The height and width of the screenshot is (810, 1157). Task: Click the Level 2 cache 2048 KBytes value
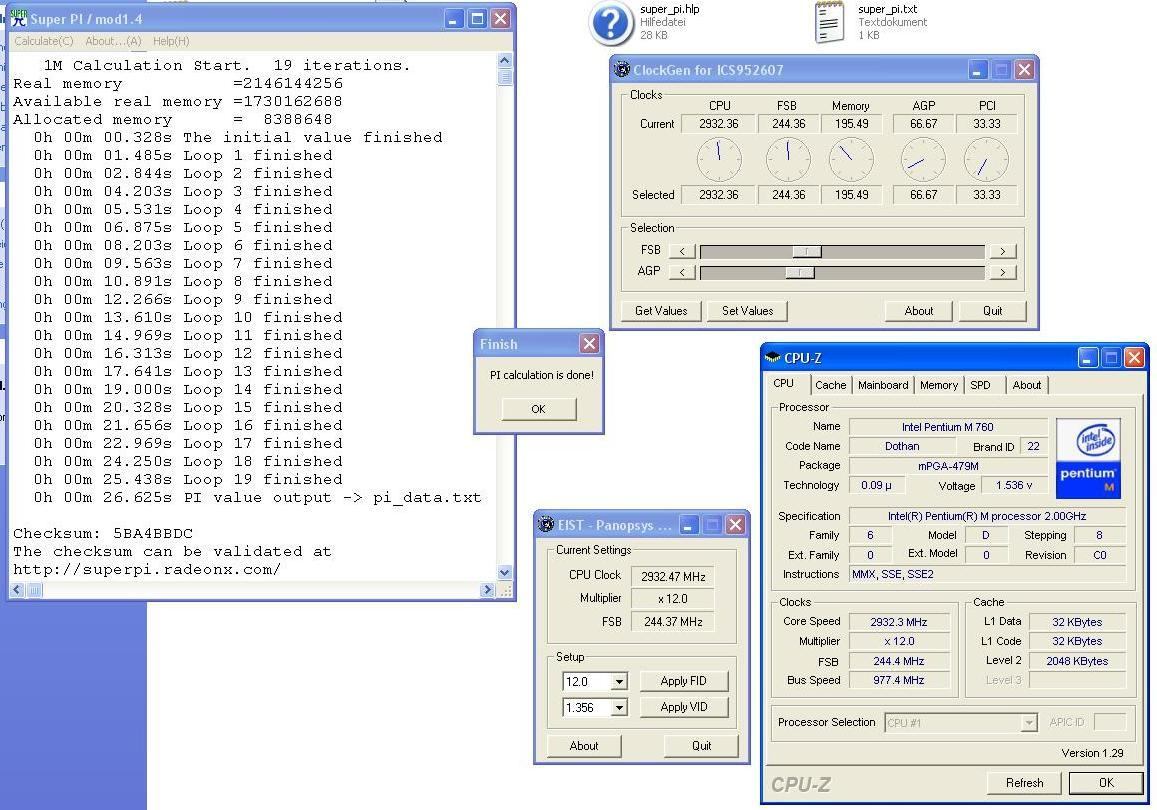[1077, 661]
